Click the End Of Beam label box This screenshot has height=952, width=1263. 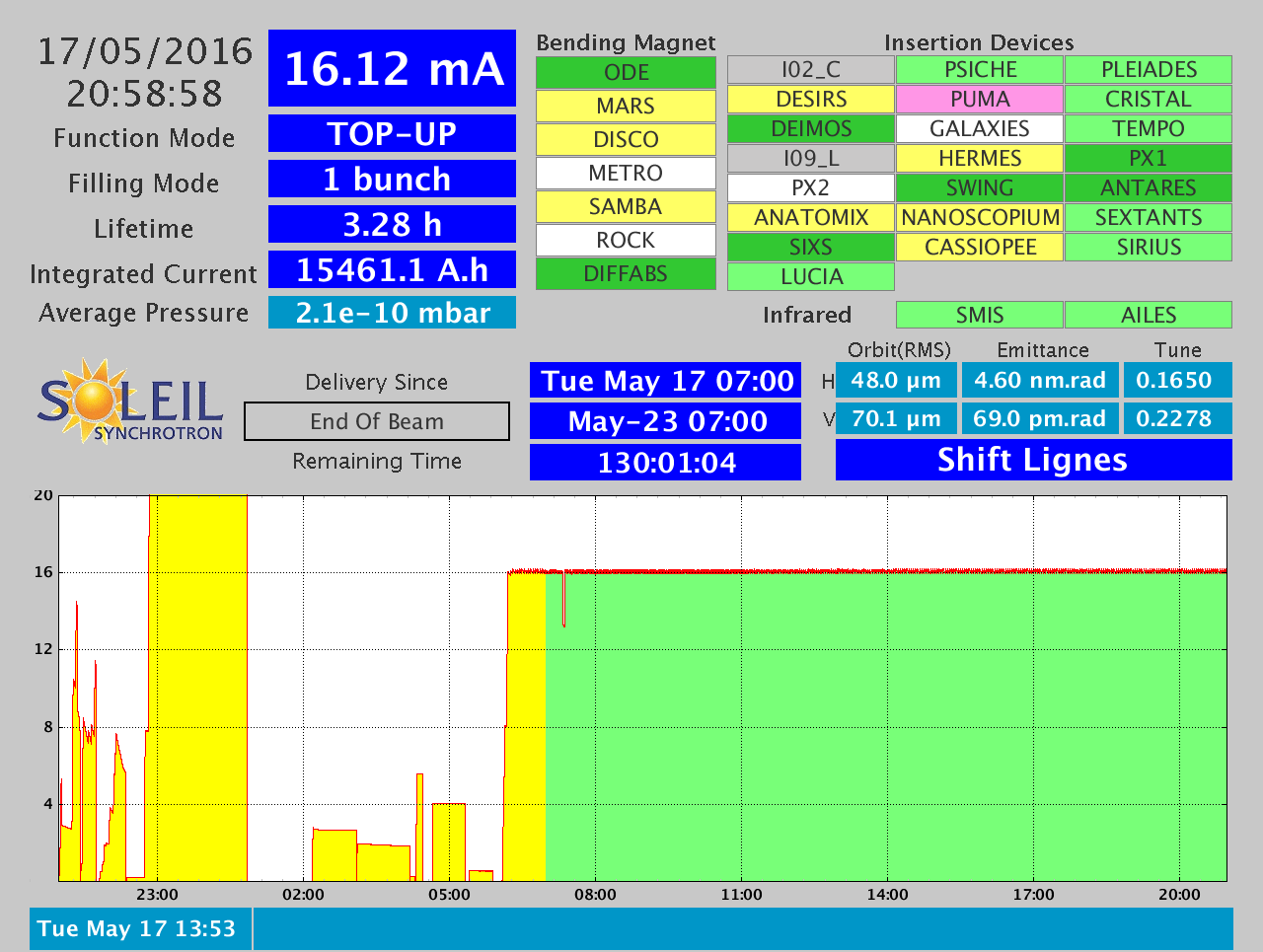[x=377, y=421]
